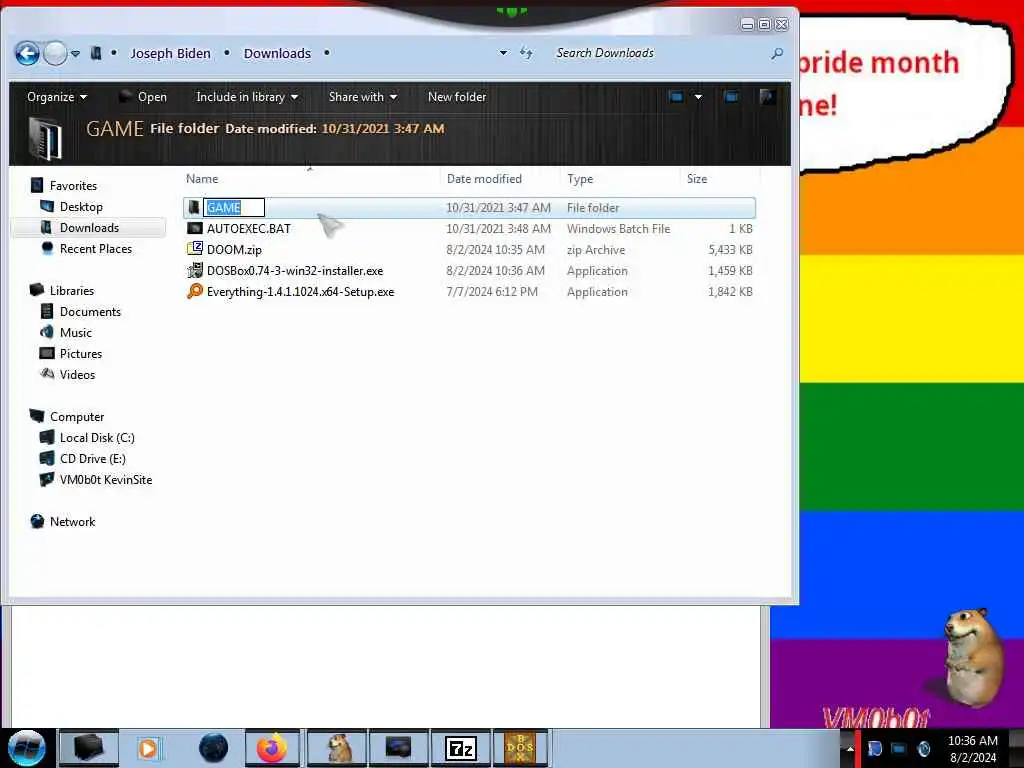Open the Explorer folder taskbar icon
This screenshot has width=1024, height=768.
[x=89, y=748]
